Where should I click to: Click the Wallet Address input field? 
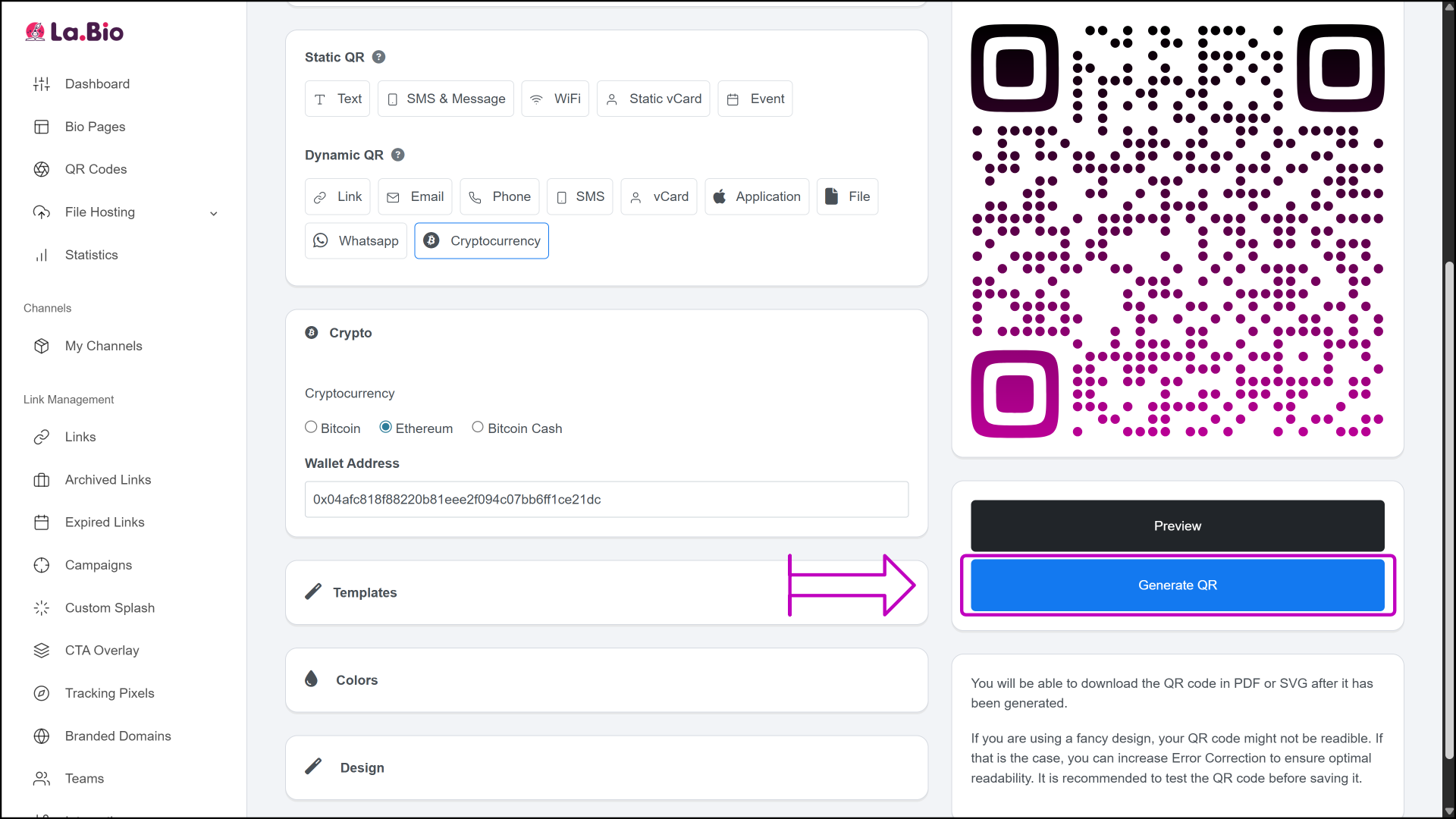pyautogui.click(x=606, y=499)
